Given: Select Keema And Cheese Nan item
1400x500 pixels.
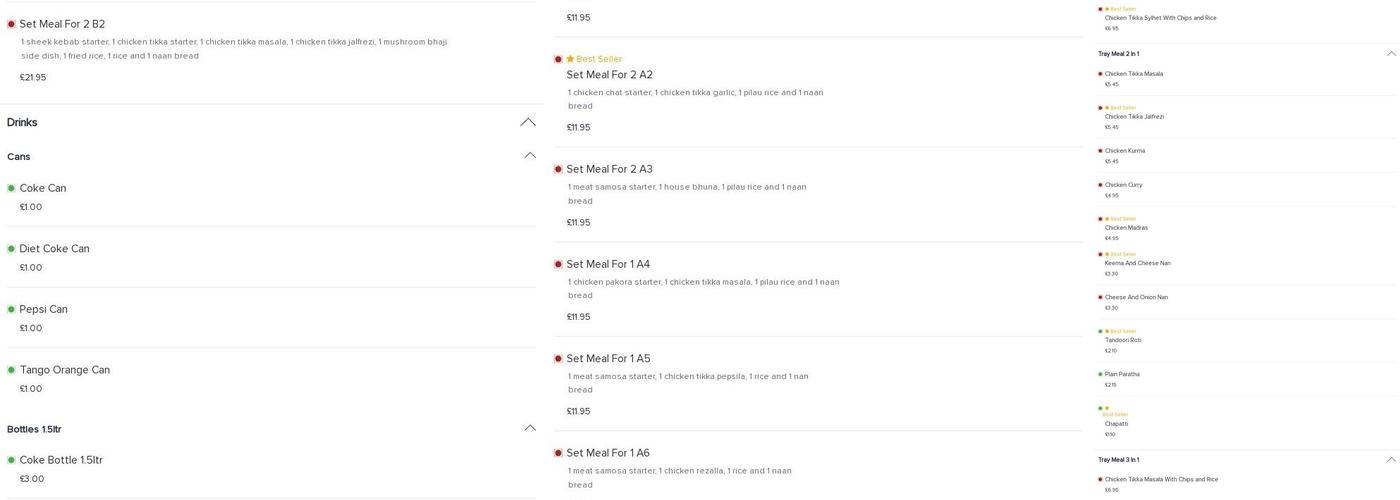Looking at the screenshot, I should click(x=1137, y=264).
